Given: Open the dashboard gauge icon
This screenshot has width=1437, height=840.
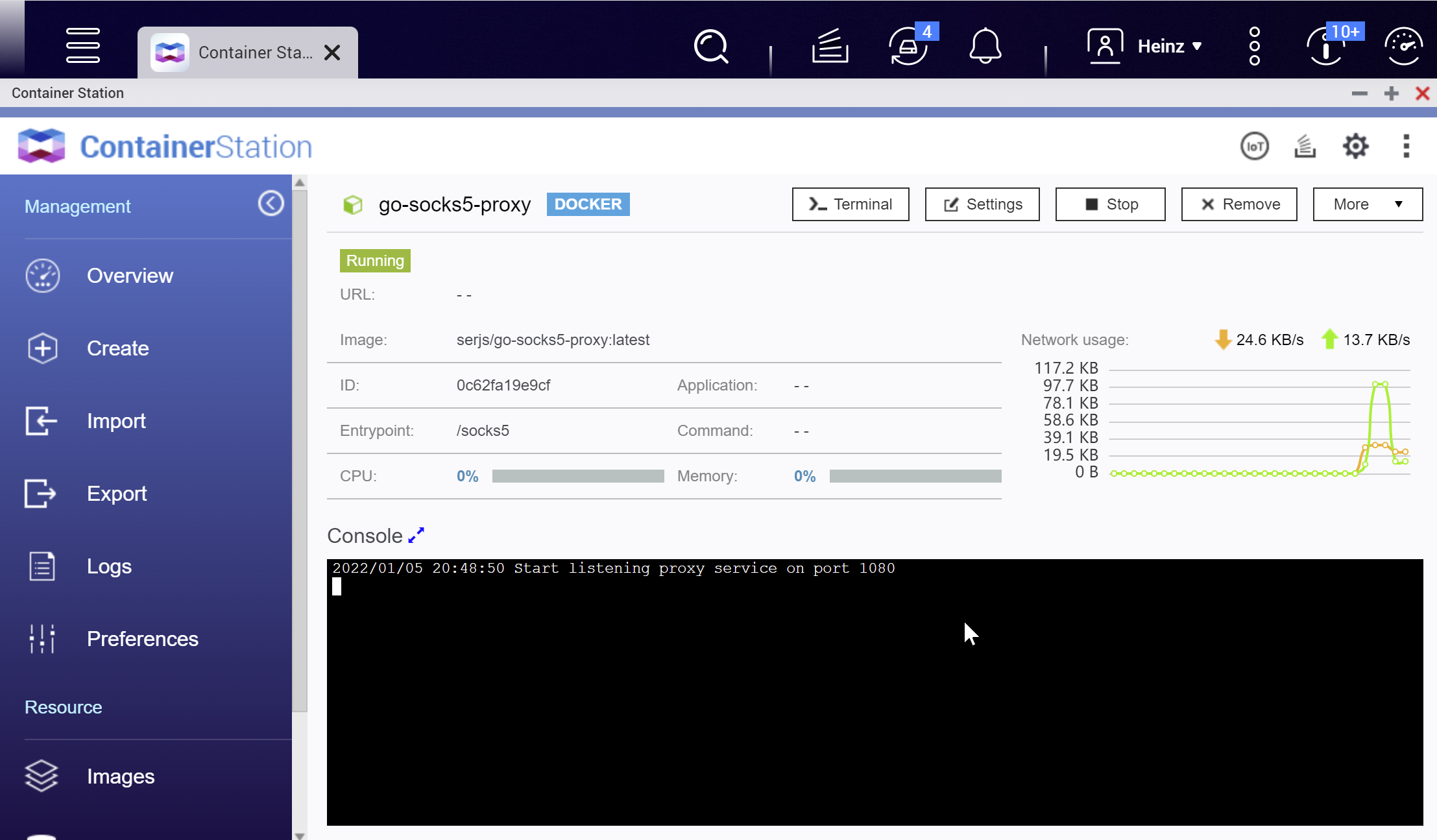Looking at the screenshot, I should pos(1403,47).
